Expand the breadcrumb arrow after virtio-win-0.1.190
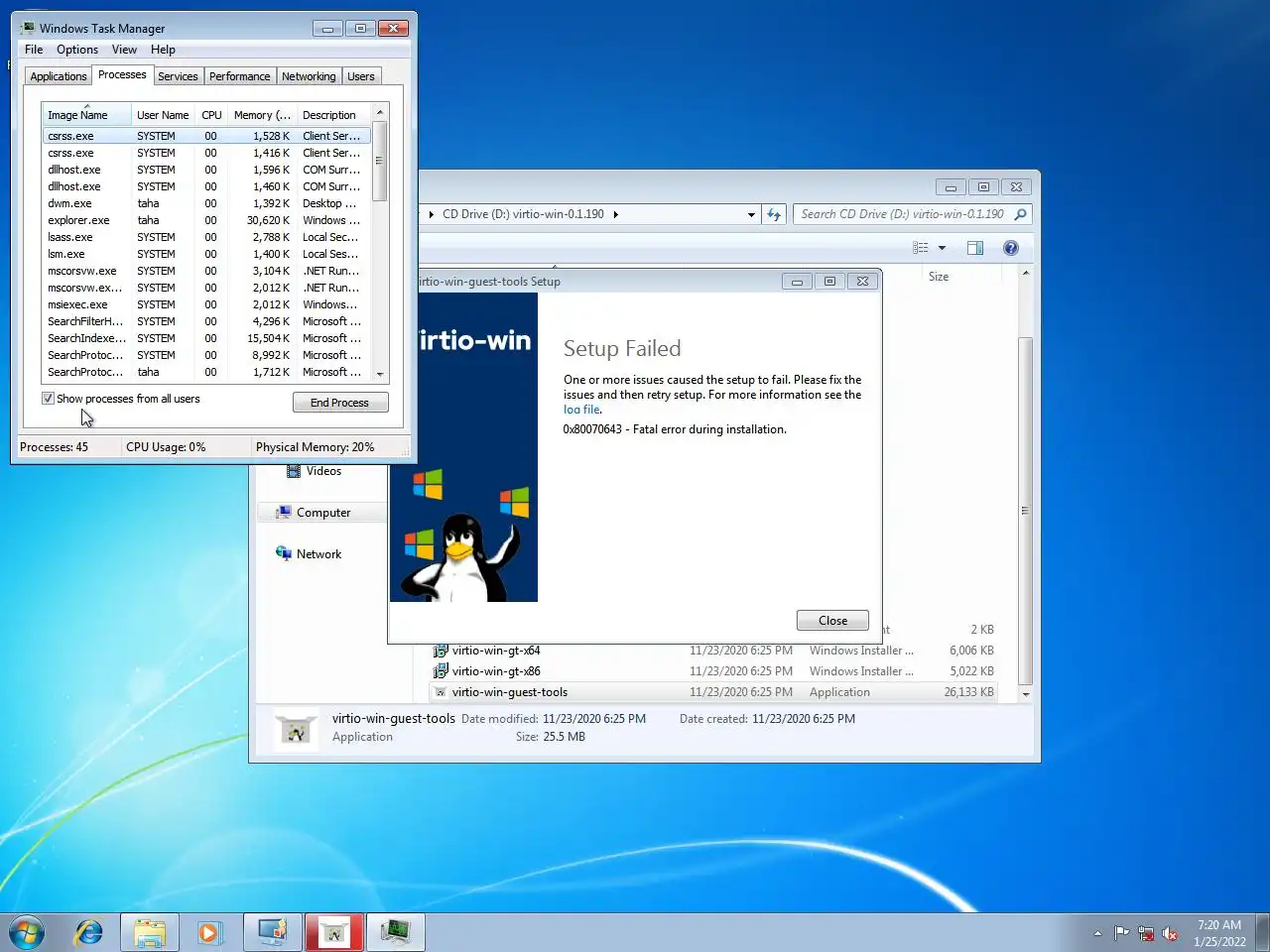The image size is (1270, 952). (615, 214)
